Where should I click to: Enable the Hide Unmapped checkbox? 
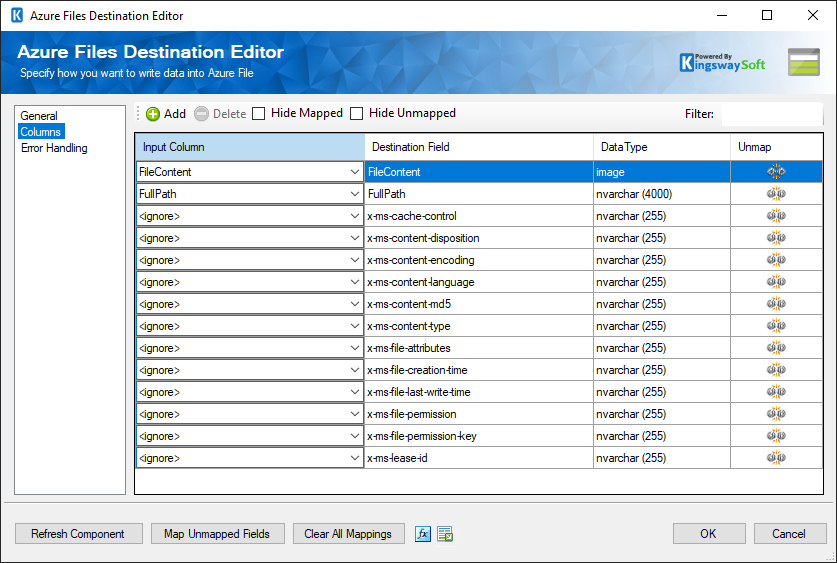pyautogui.click(x=357, y=114)
